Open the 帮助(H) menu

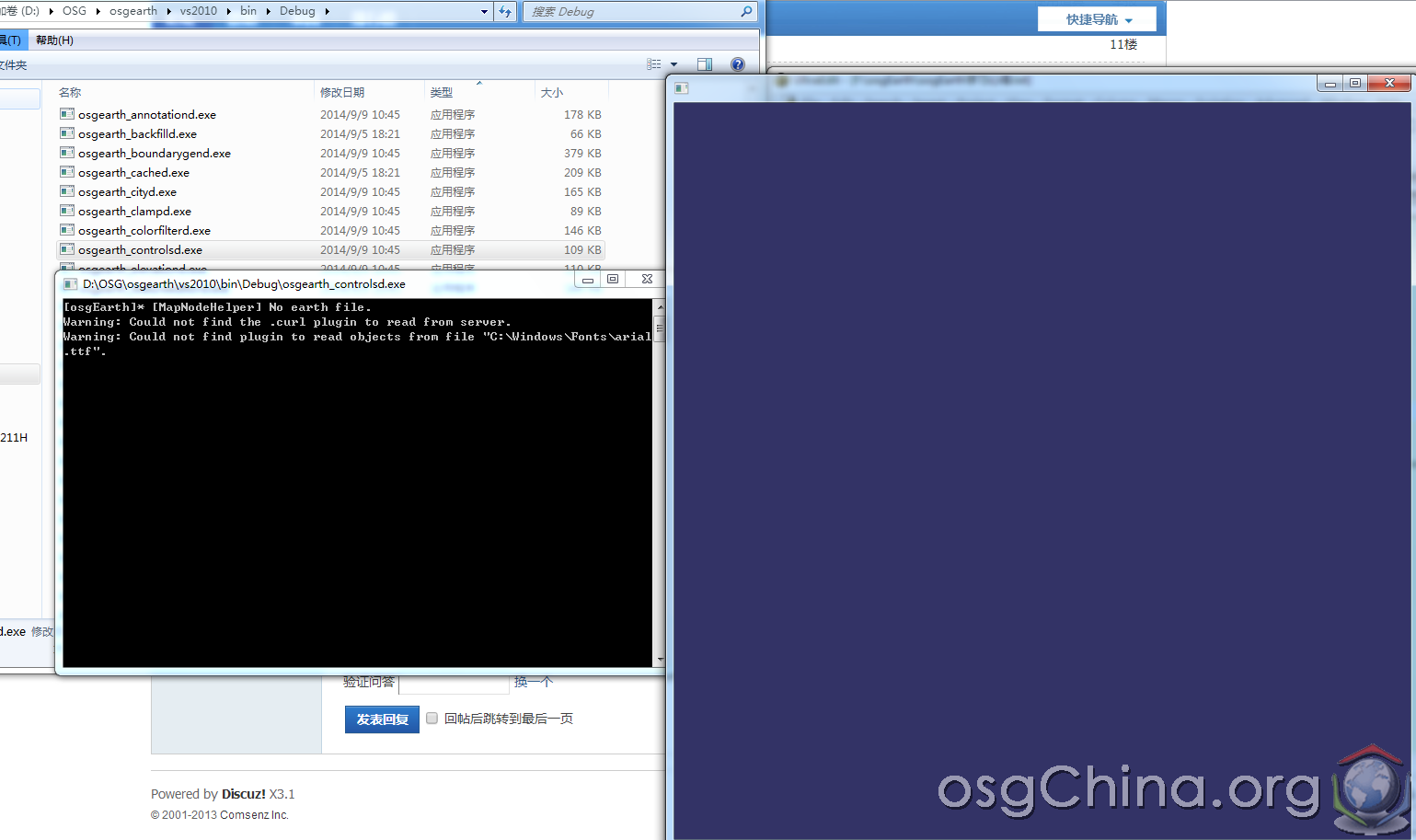(x=54, y=40)
